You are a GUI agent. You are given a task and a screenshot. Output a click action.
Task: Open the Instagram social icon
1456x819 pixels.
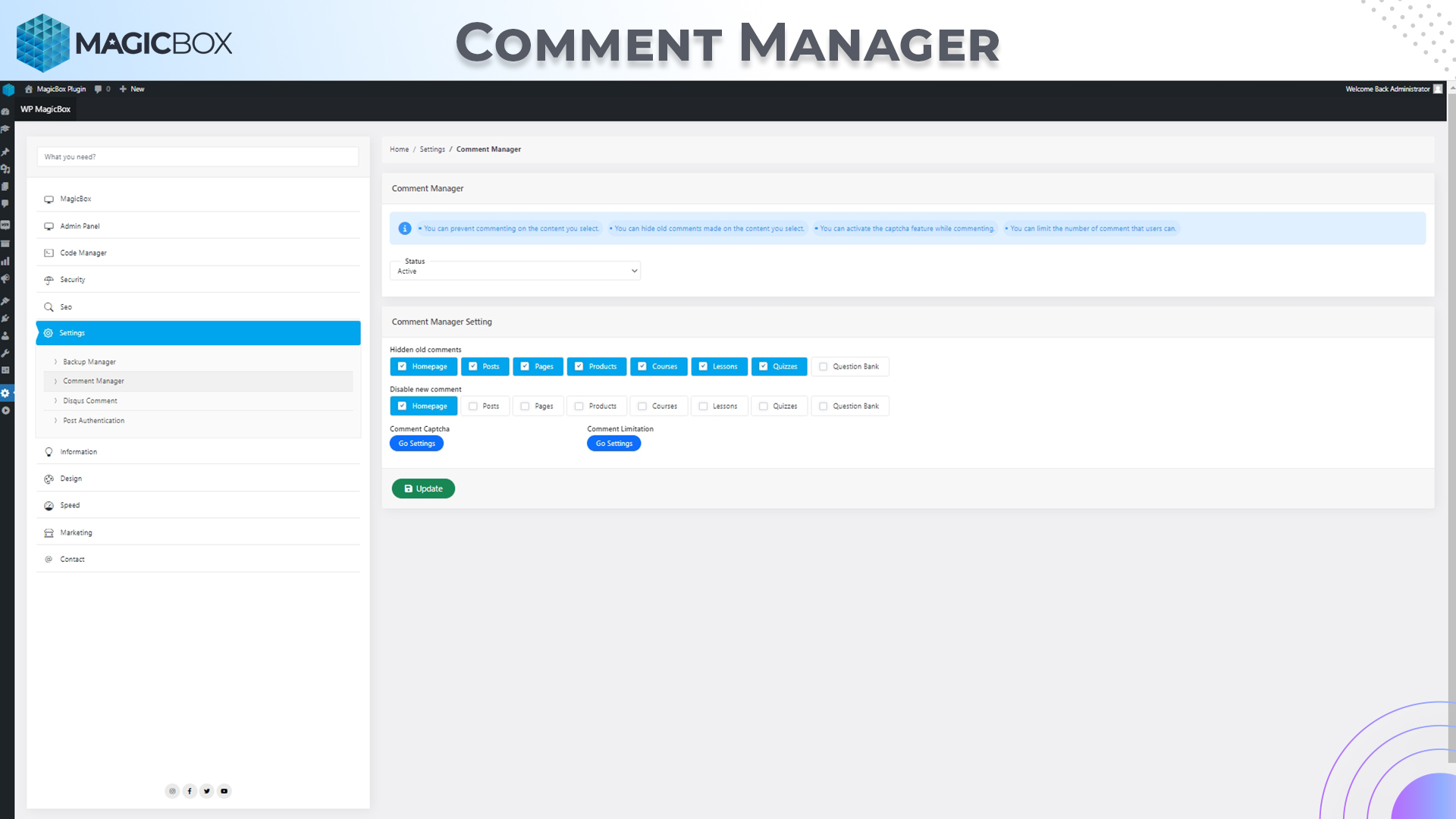172,791
